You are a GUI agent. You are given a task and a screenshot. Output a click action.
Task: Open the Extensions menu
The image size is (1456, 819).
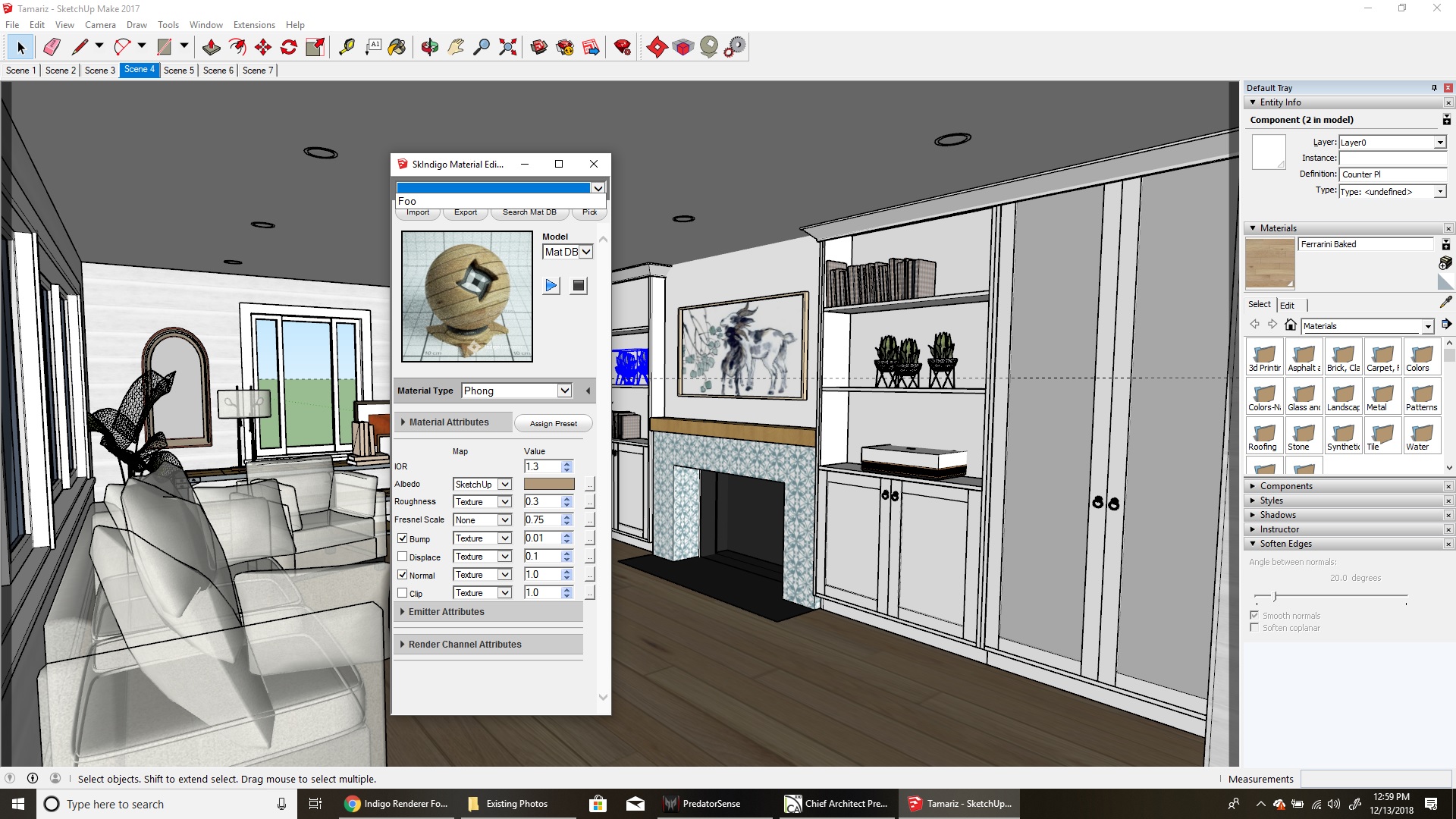click(x=254, y=25)
